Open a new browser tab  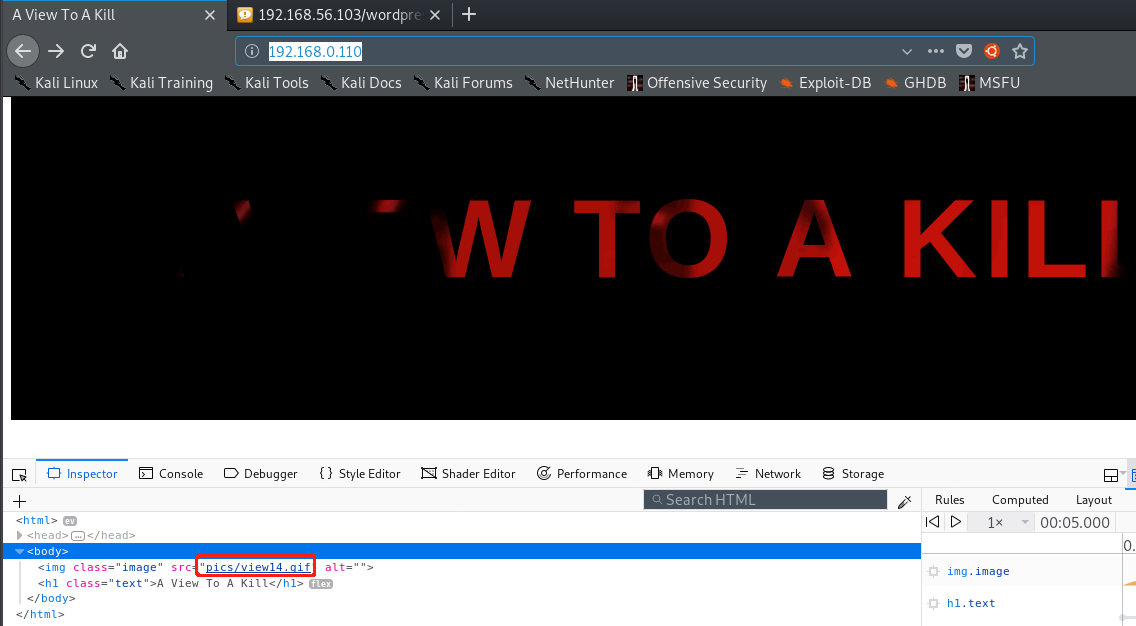[x=469, y=14]
